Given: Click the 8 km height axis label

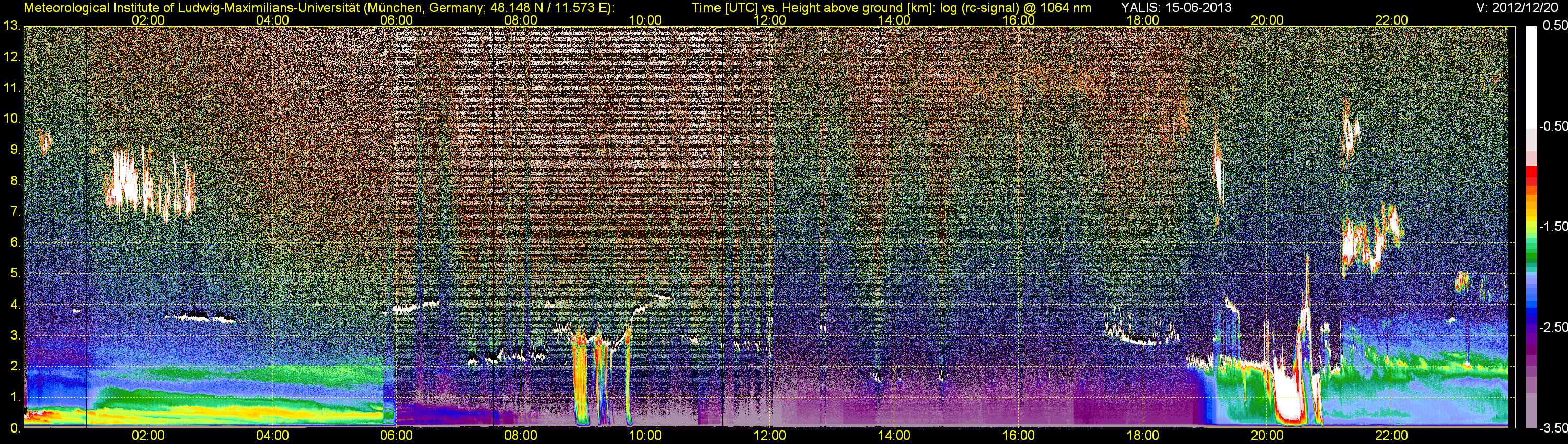Looking at the screenshot, I should pos(15,181).
